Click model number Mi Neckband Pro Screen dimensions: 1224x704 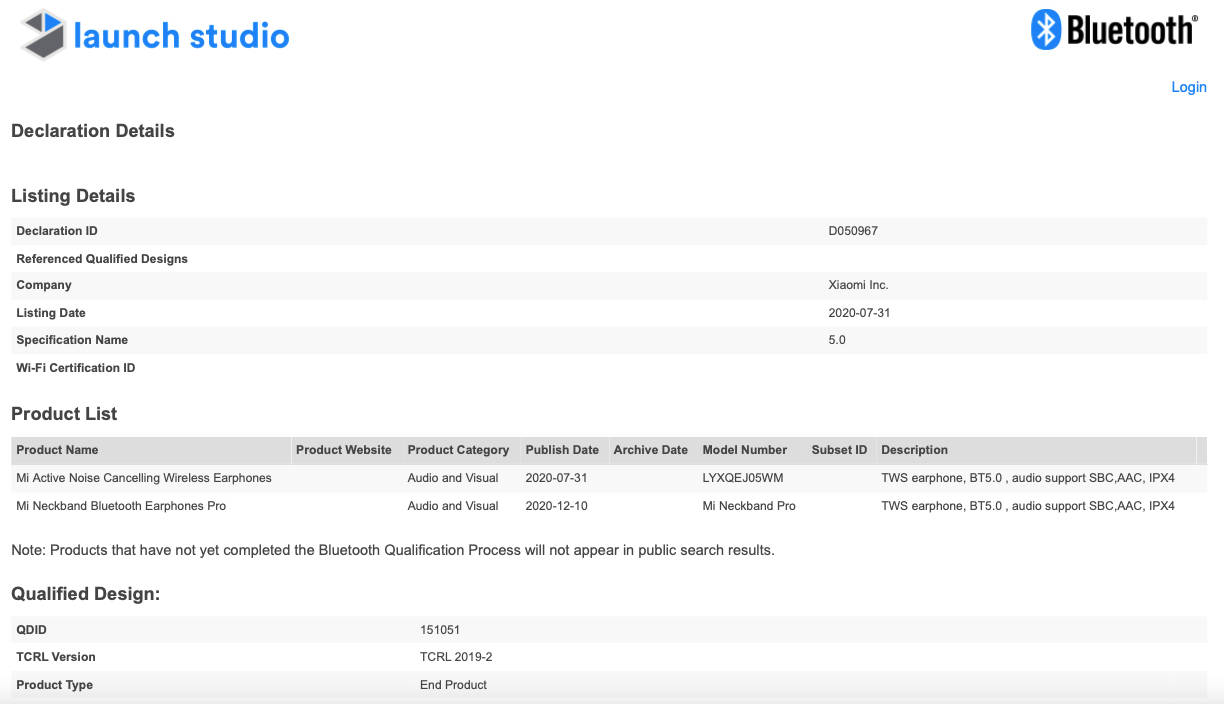(x=749, y=506)
